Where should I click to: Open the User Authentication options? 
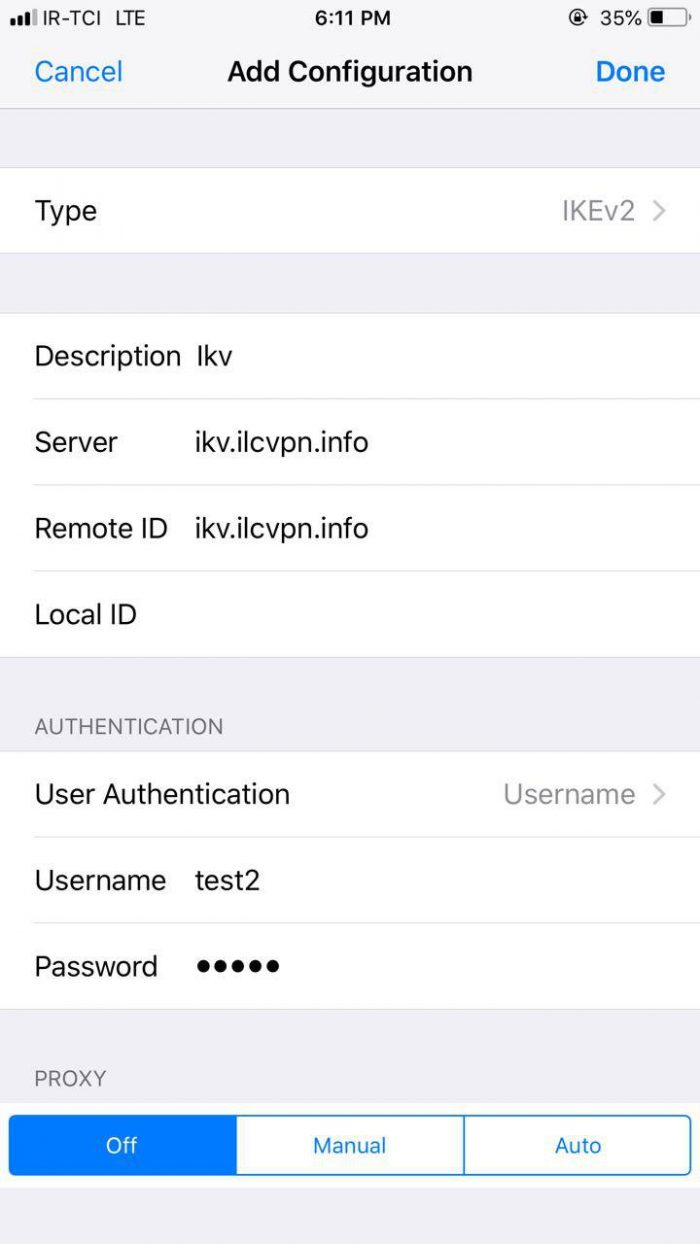(x=350, y=794)
